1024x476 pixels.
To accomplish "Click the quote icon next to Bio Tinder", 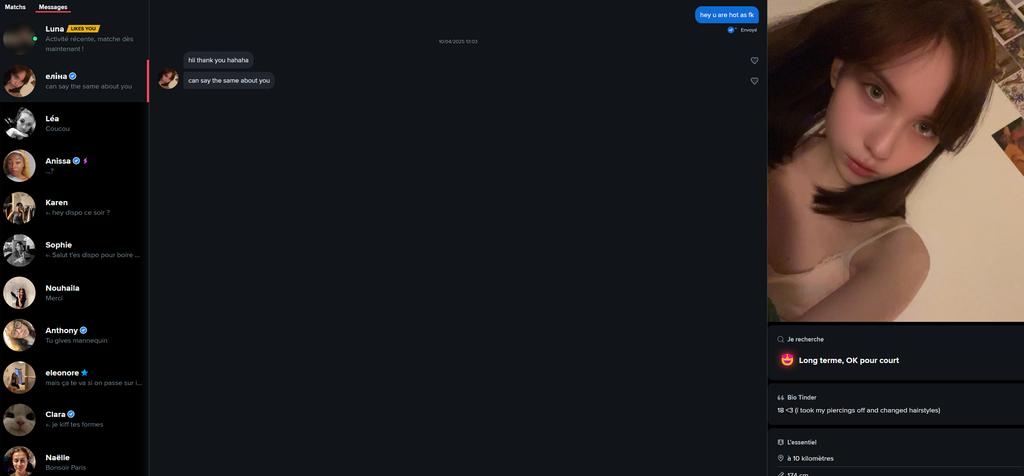I will 781,397.
